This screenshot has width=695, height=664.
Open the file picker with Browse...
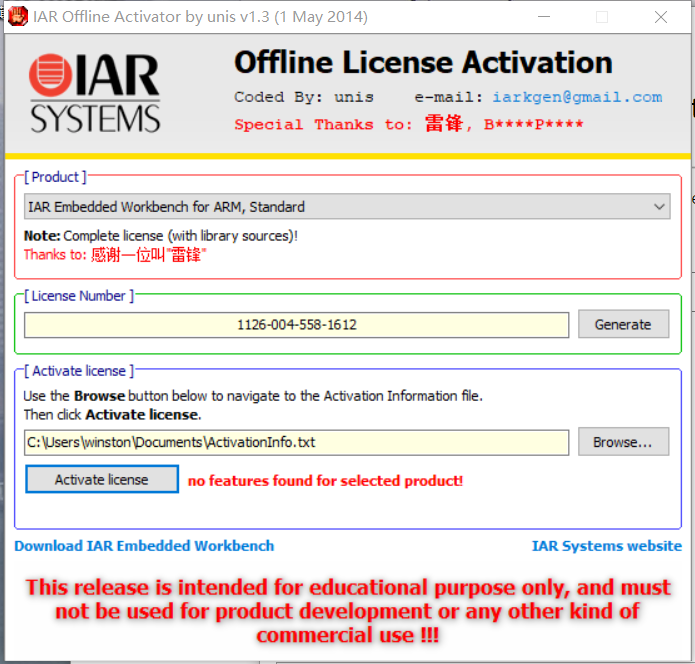(623, 442)
